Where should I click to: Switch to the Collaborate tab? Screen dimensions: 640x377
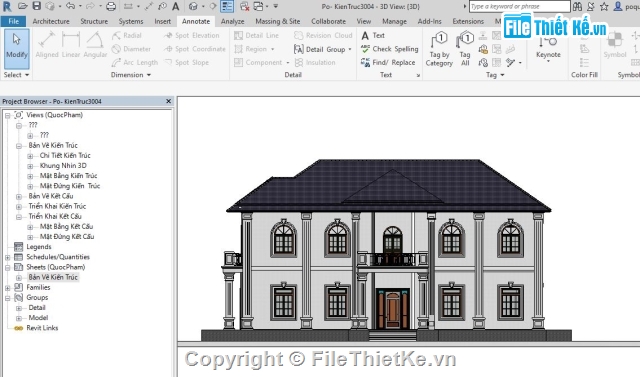tap(328, 21)
